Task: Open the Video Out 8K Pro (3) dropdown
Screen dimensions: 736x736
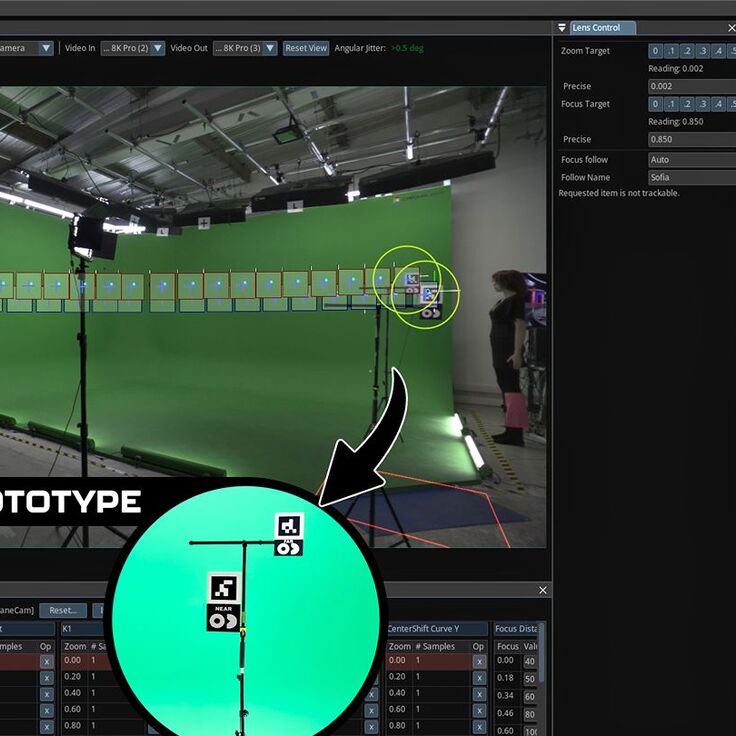Action: pos(245,48)
